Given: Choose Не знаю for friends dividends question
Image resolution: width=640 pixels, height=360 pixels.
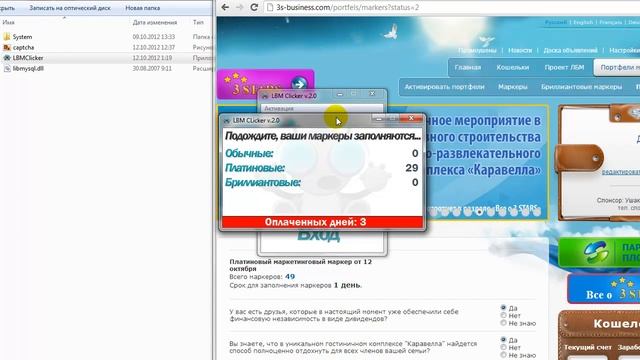Looking at the screenshot, I should (x=503, y=323).
